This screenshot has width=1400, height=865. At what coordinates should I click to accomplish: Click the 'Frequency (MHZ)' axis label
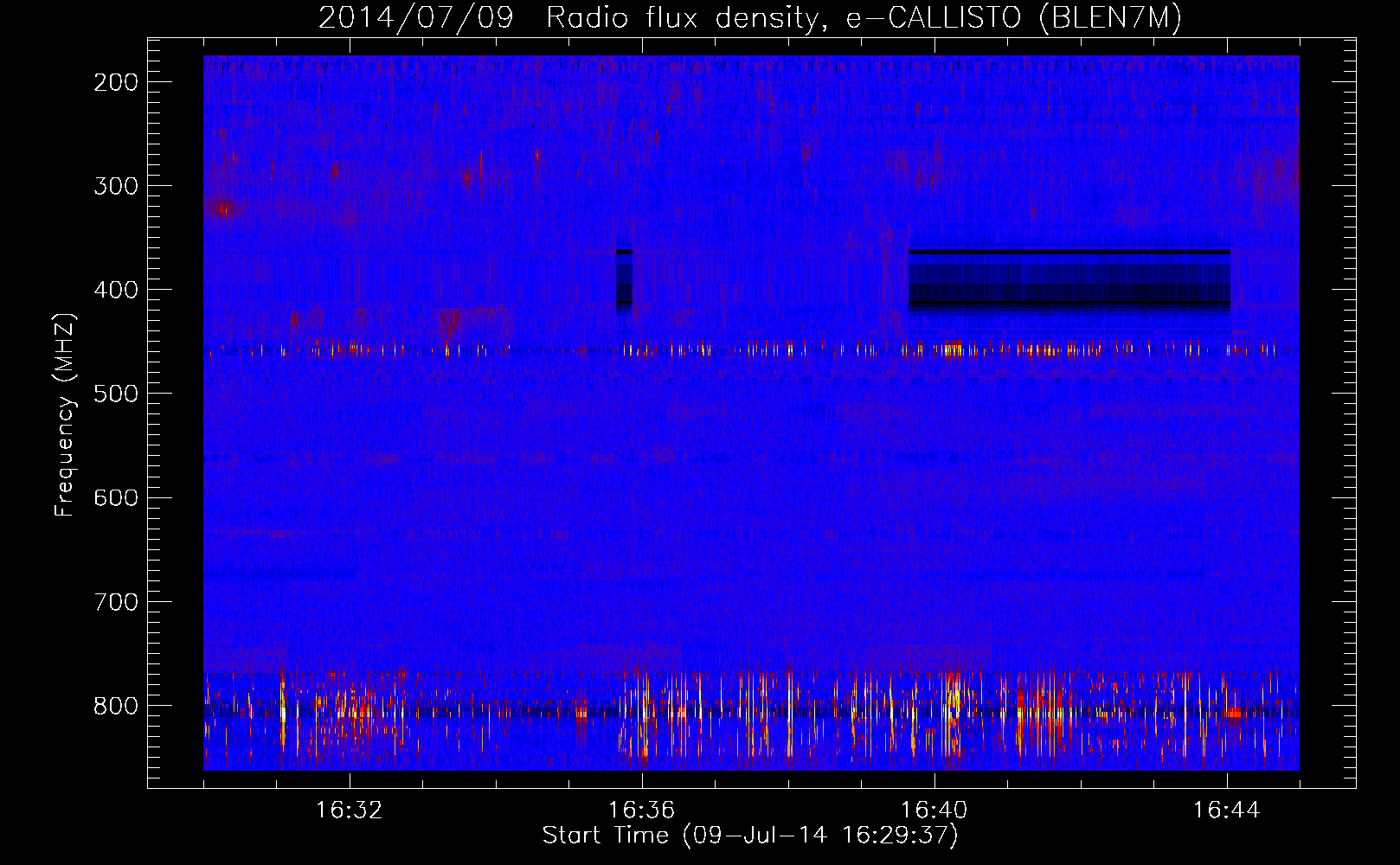coord(65,415)
